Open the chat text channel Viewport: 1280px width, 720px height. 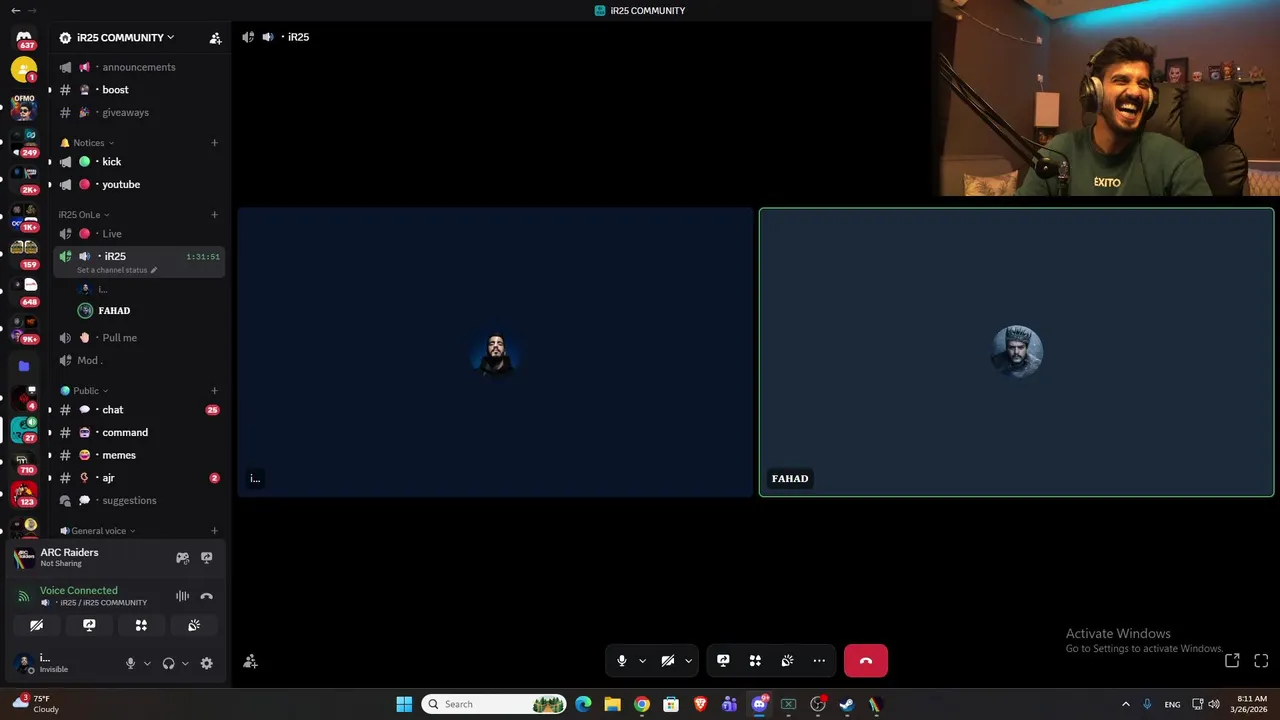click(138, 410)
